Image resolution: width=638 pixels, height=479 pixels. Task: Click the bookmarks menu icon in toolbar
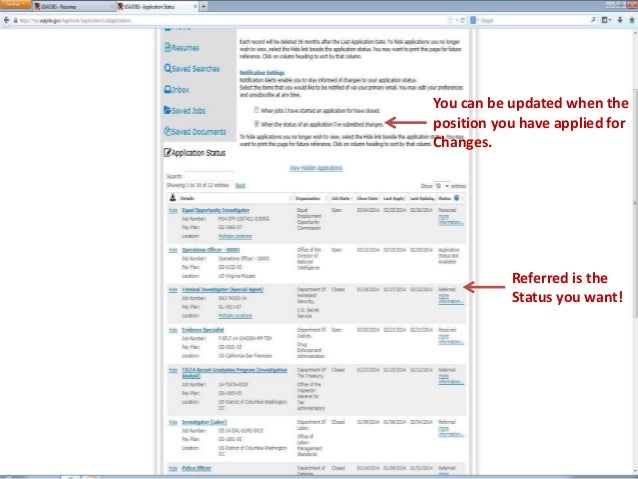point(606,20)
